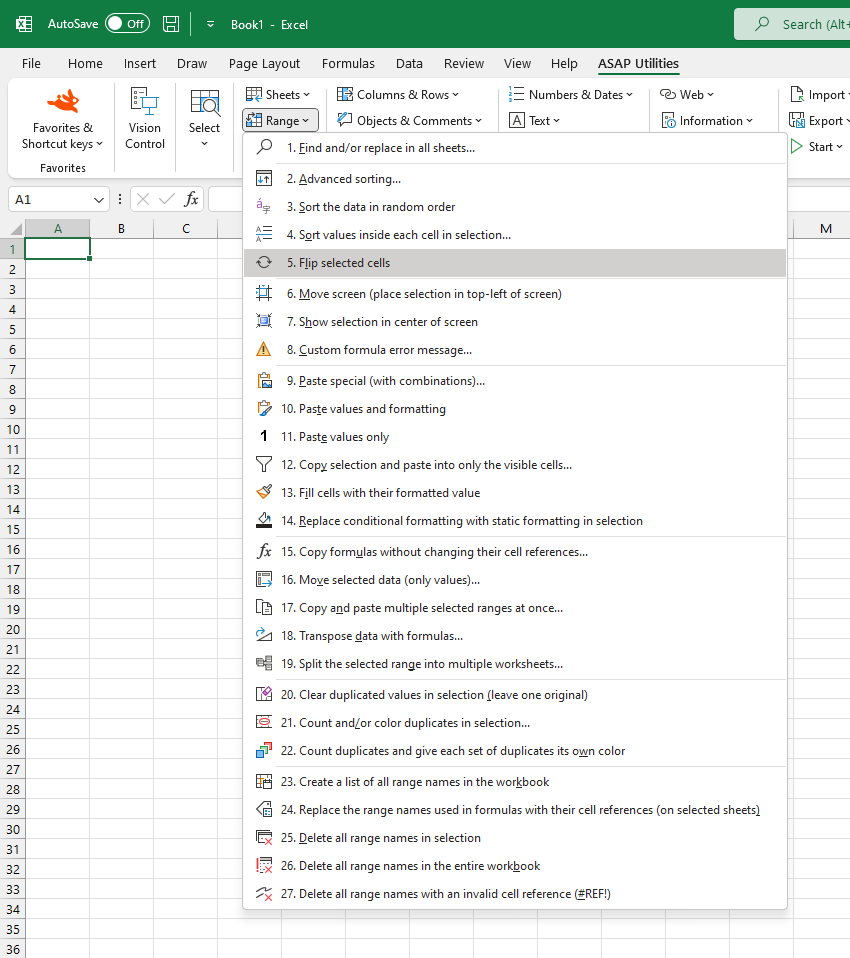Choose Count duplicates and give each set color
Screen dimensions: 850x958
pos(515,750)
